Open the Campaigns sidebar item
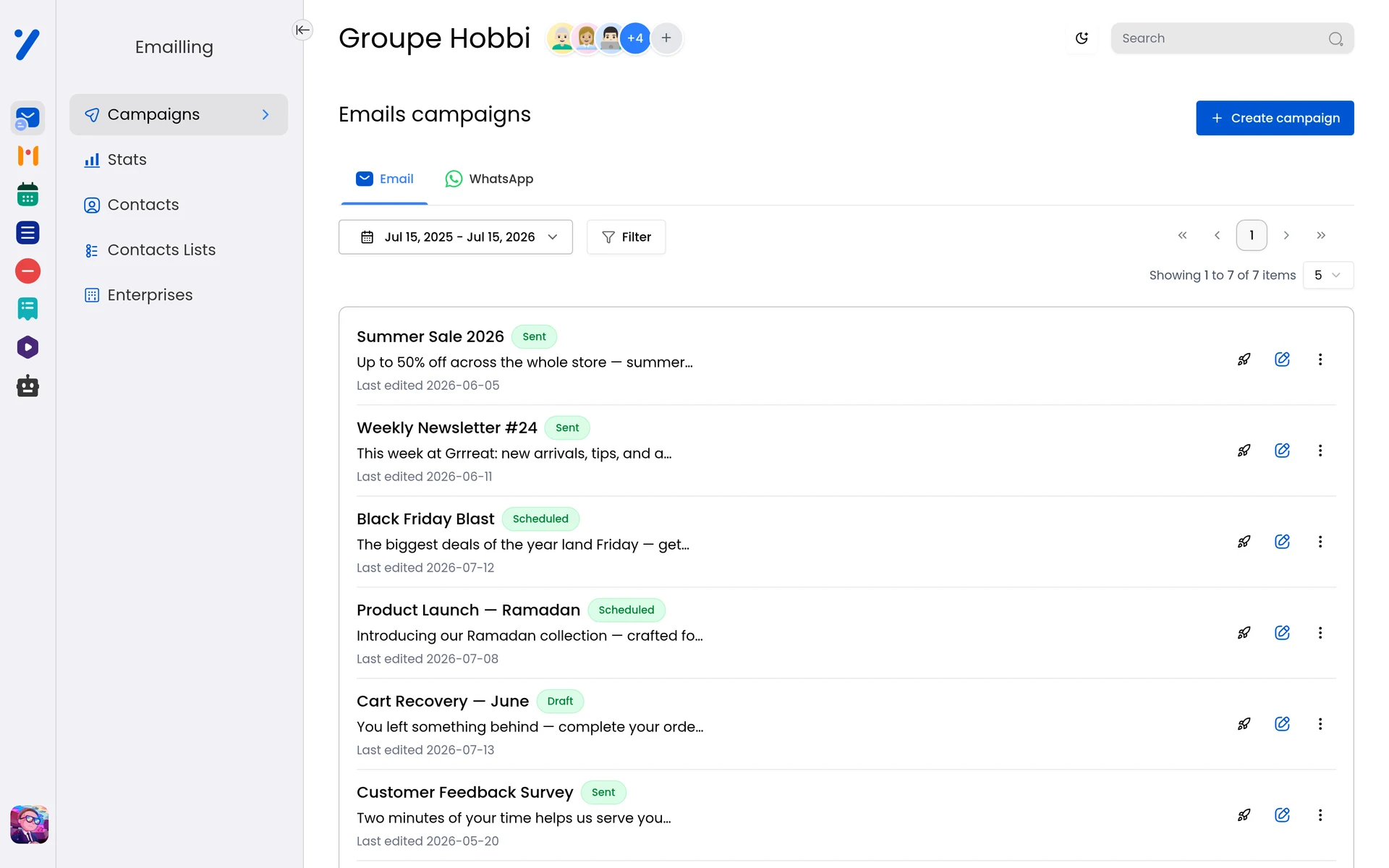Image resolution: width=1389 pixels, height=868 pixels. 179,114
